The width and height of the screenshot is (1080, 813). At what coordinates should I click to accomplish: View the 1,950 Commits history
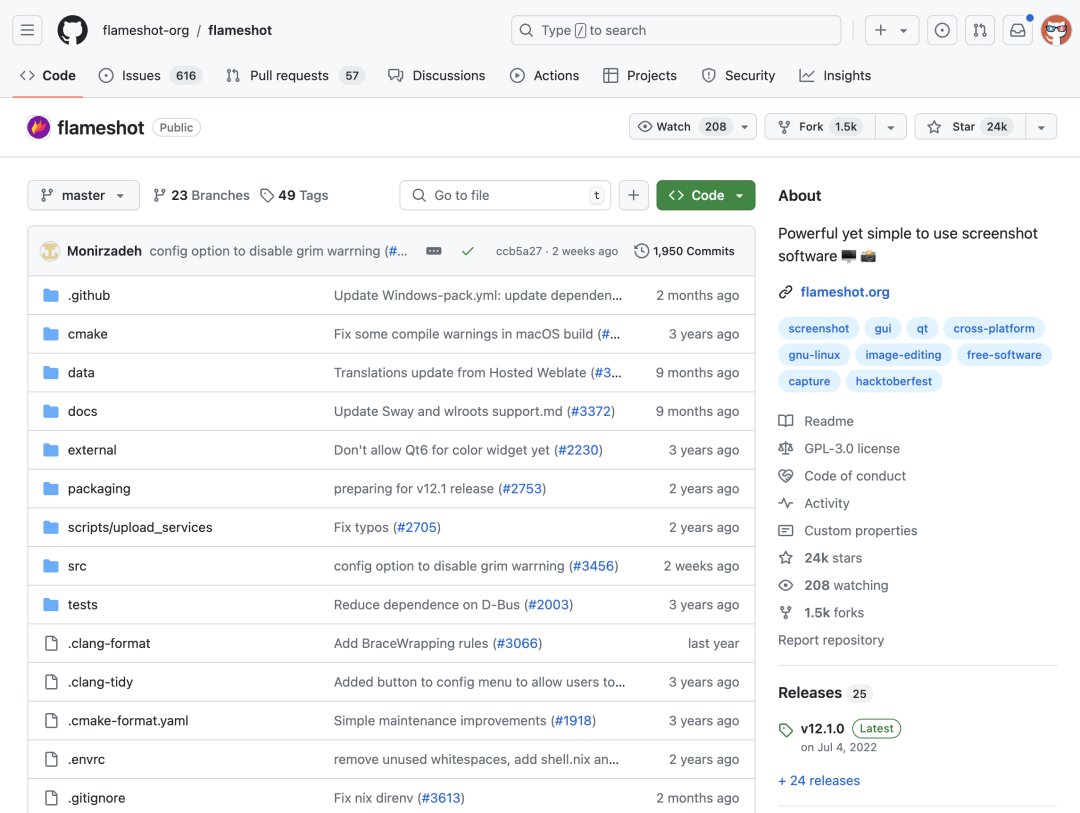(x=685, y=251)
